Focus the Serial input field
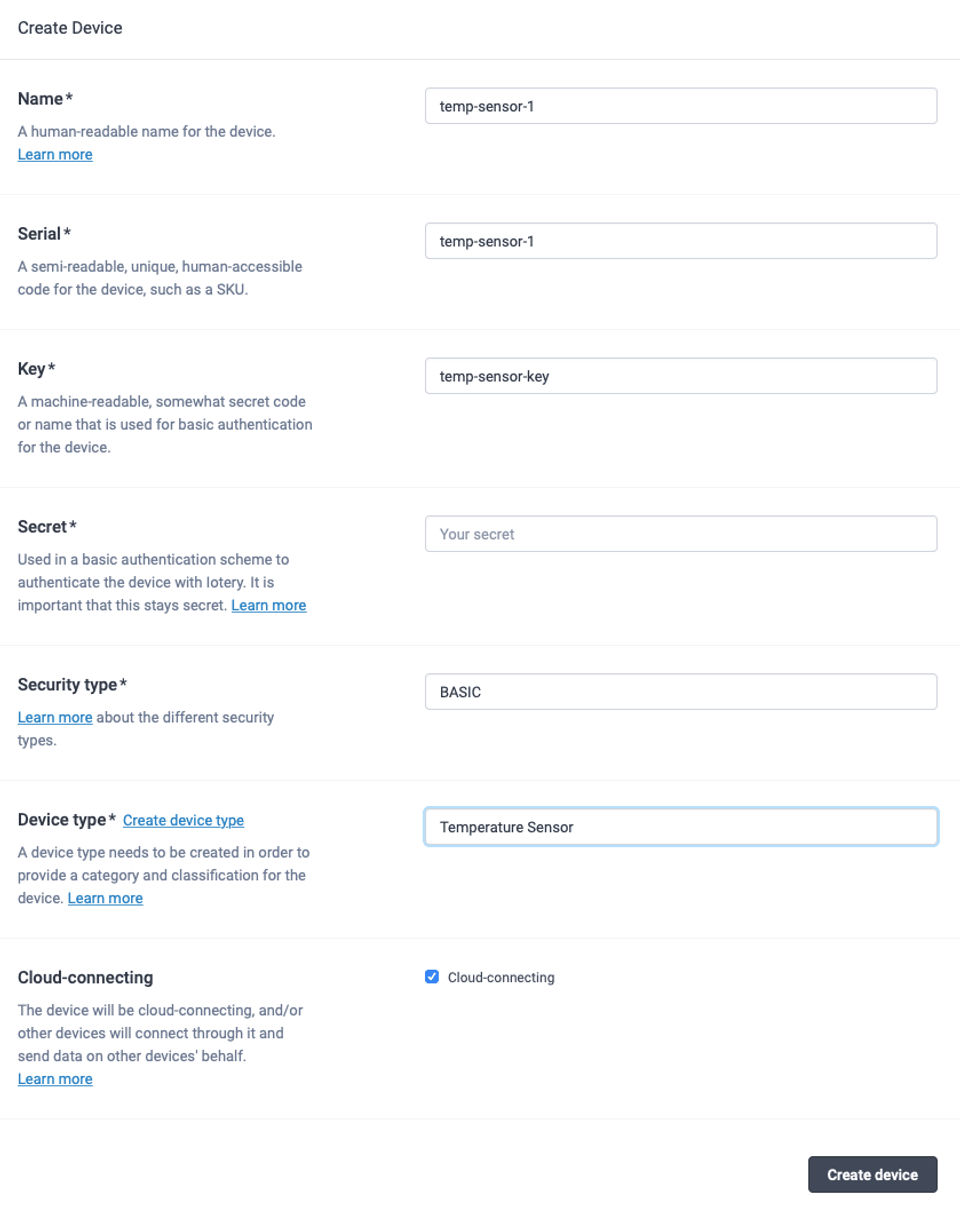The width and height of the screenshot is (960, 1214). click(681, 241)
